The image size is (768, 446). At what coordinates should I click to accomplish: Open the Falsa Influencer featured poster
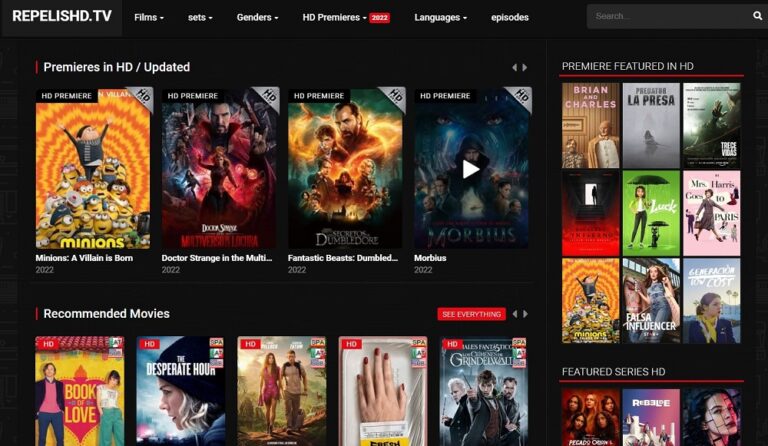(x=651, y=301)
